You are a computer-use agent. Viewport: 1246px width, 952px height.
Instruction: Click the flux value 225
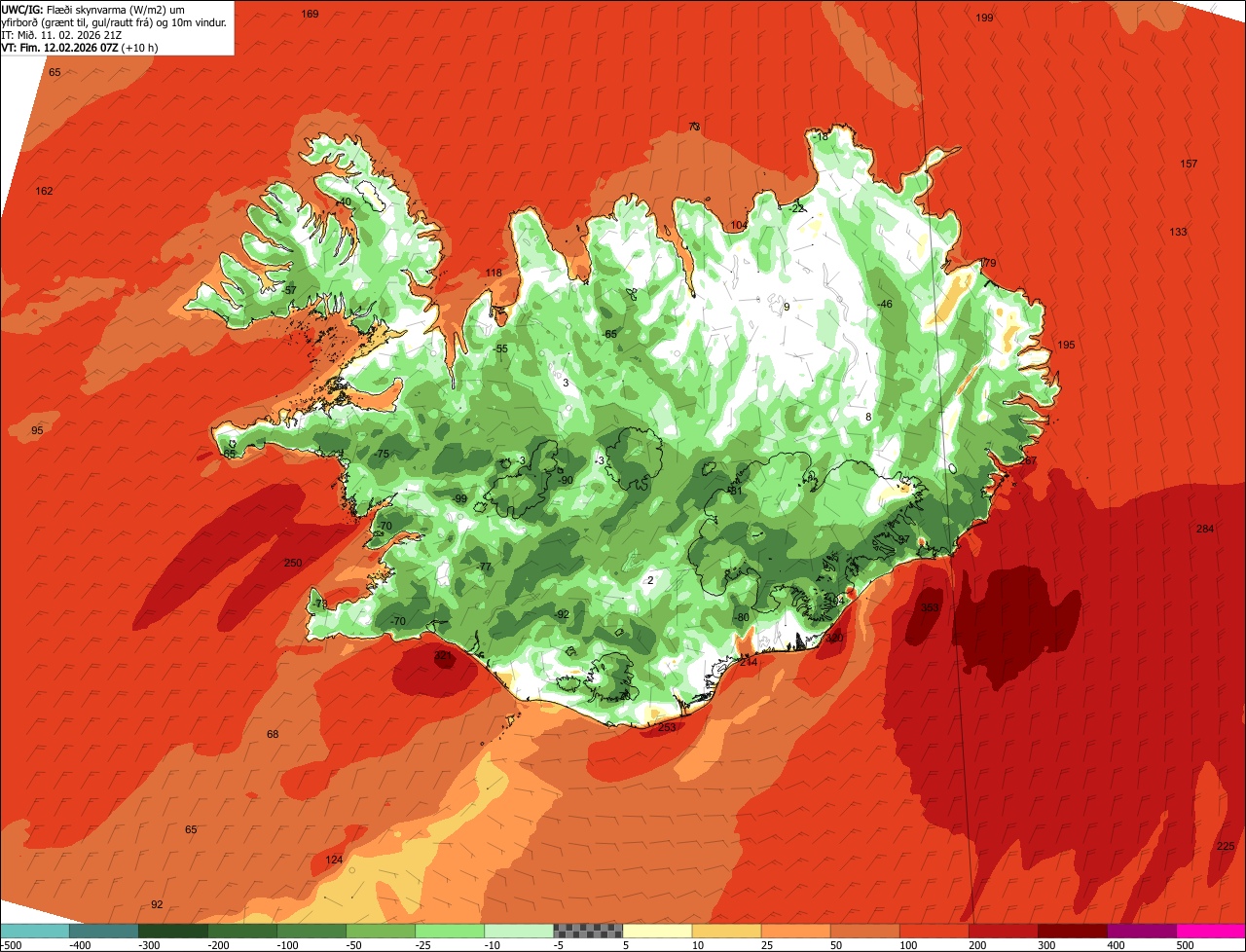tap(1226, 846)
